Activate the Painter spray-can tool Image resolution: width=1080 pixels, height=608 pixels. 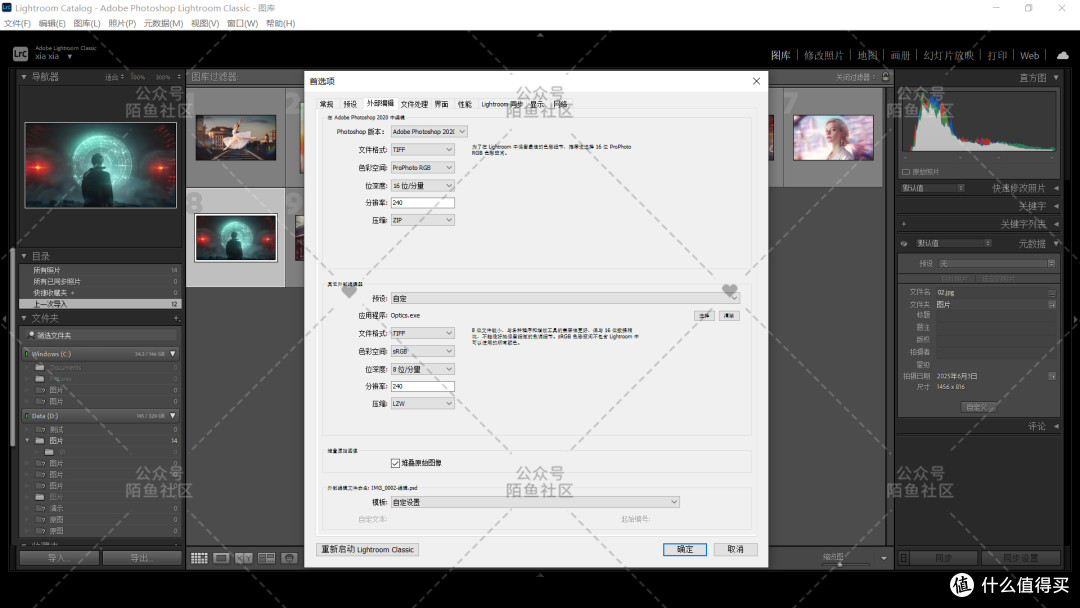point(289,558)
